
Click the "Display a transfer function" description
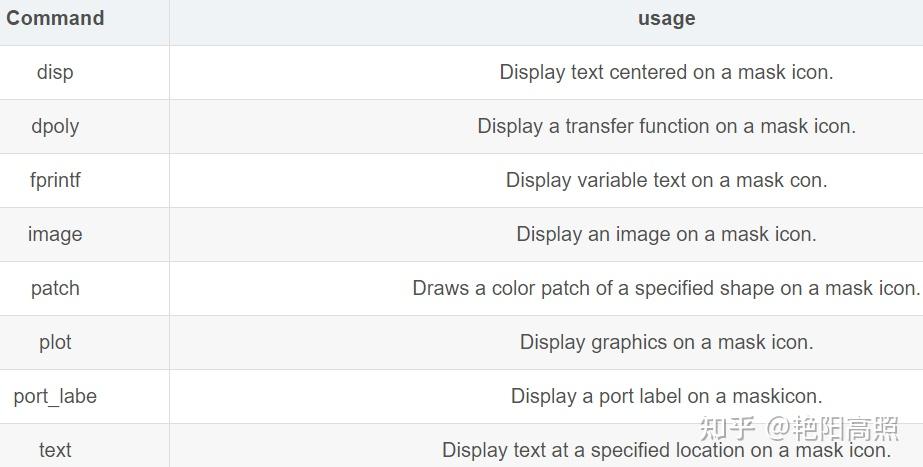(x=666, y=126)
